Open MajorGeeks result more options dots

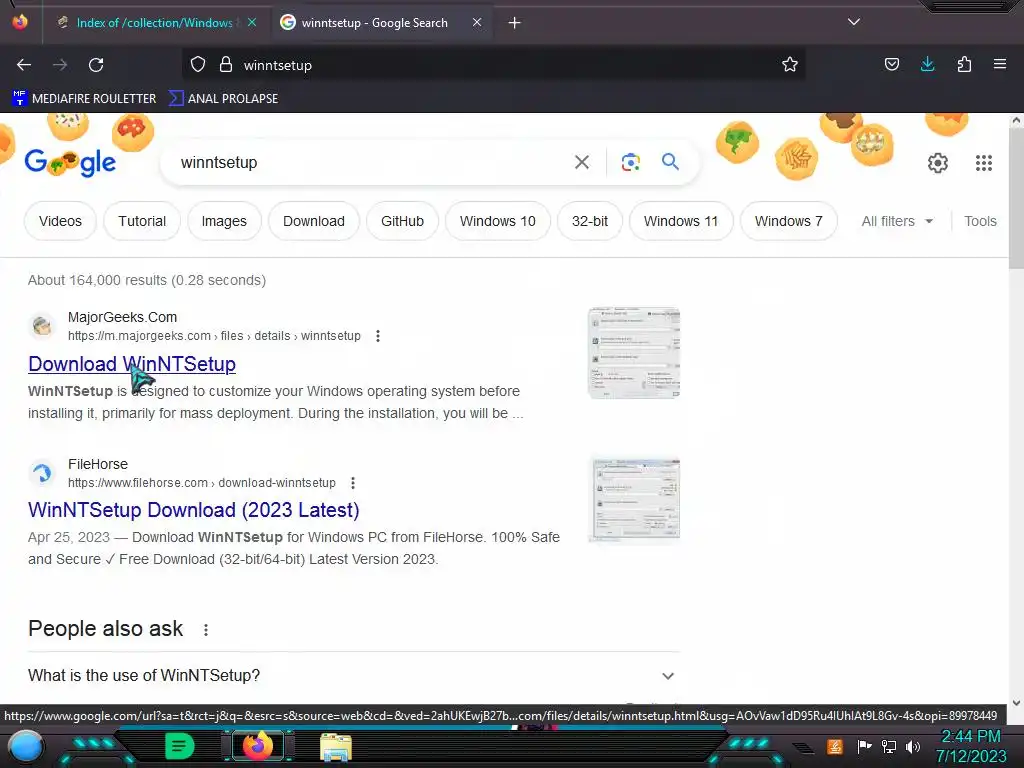click(377, 336)
